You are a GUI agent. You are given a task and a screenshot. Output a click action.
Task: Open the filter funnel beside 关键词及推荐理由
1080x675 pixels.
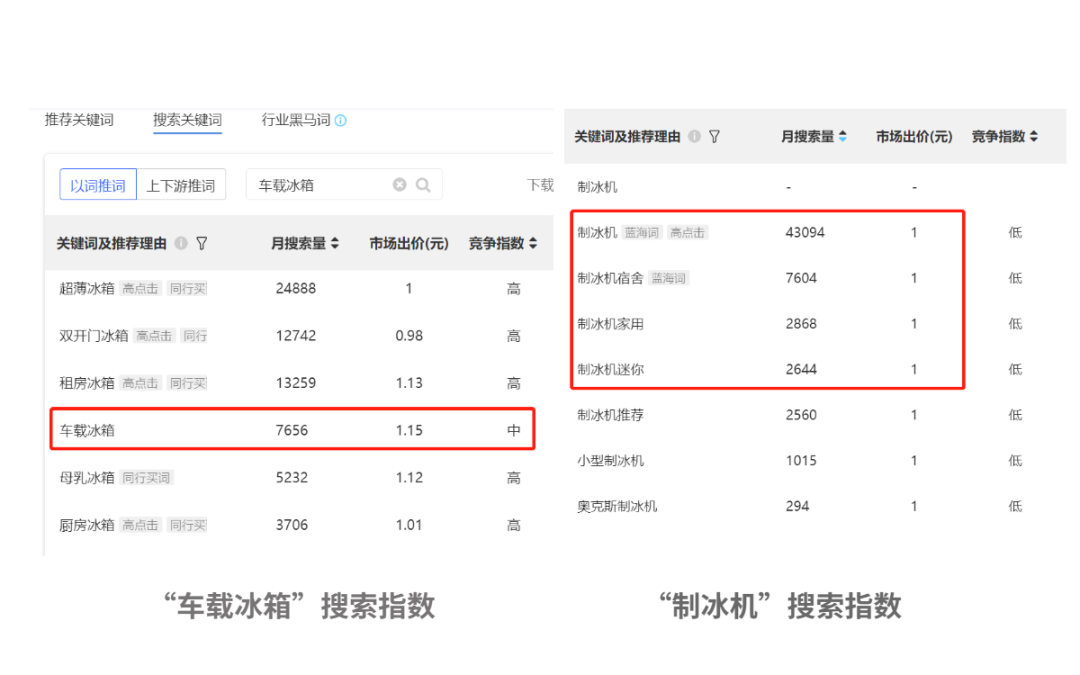201,242
